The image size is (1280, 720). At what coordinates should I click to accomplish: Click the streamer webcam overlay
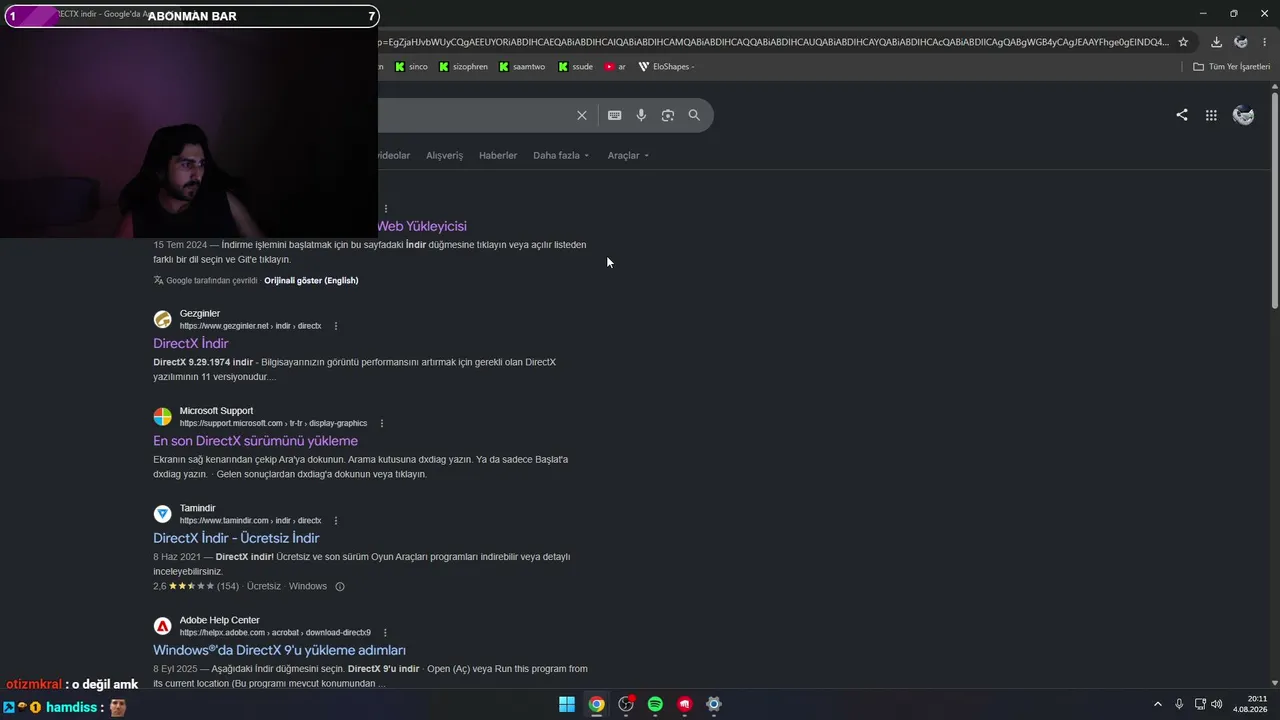[189, 132]
